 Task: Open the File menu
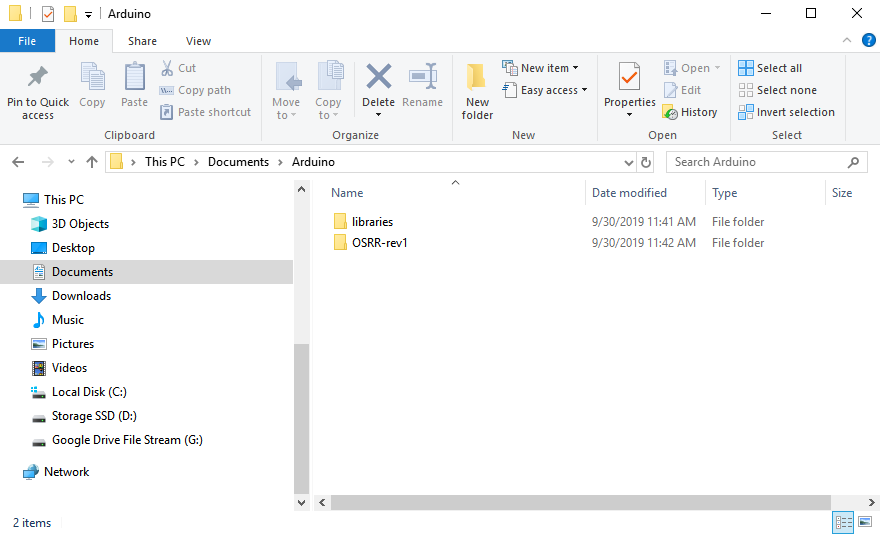27,41
